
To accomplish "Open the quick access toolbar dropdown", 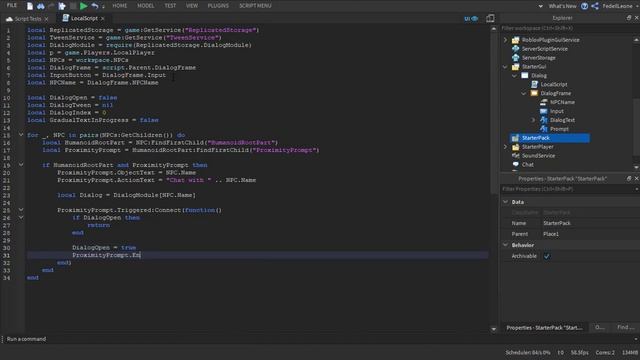I will click(103, 7).
